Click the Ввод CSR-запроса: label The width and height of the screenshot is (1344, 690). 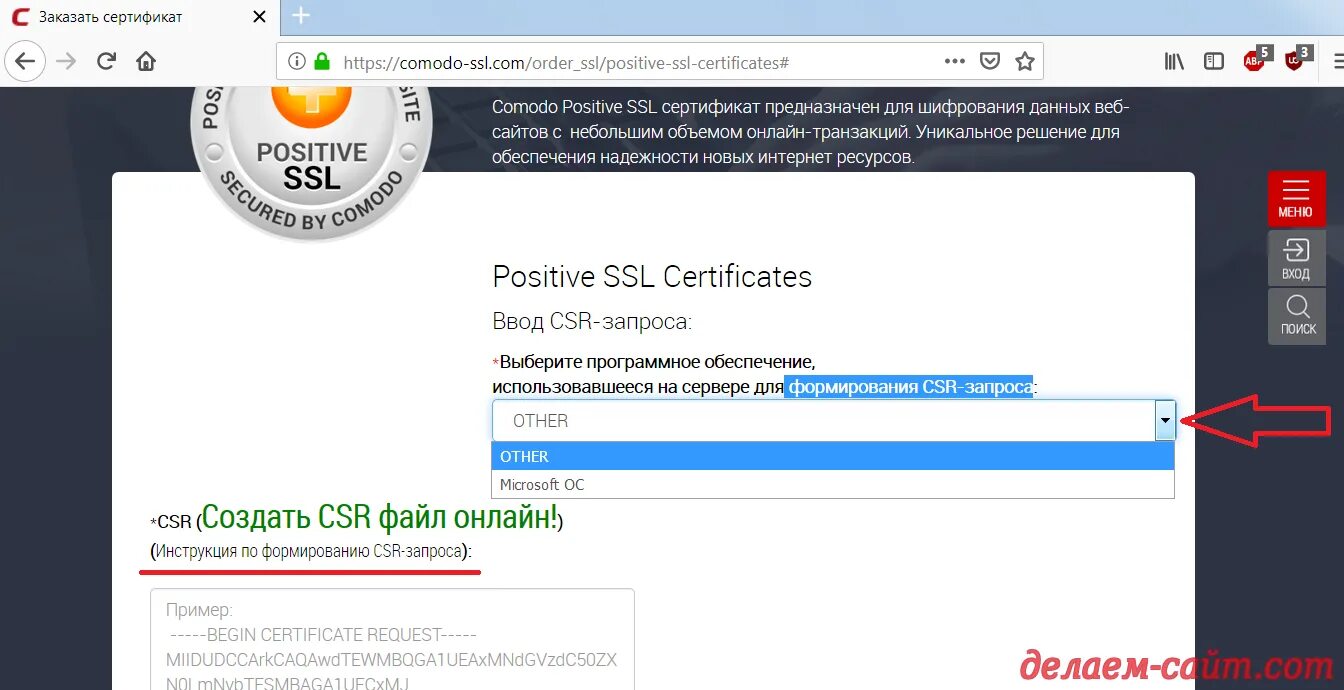(x=592, y=322)
